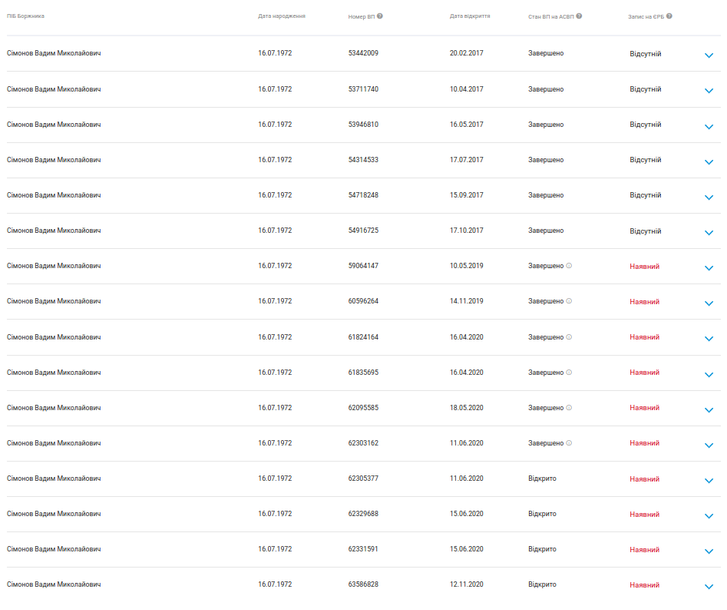Expand row with case number 62305377
This screenshot has width=727, height=610.
[709, 481]
